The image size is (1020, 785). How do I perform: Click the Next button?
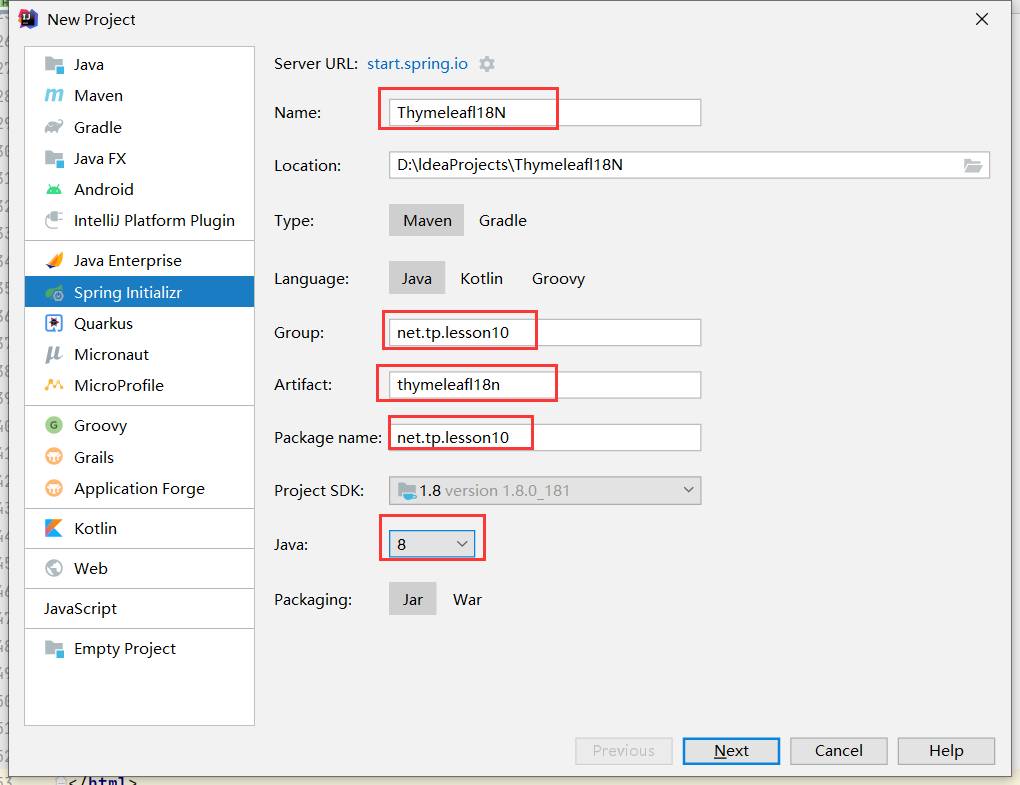coord(731,751)
